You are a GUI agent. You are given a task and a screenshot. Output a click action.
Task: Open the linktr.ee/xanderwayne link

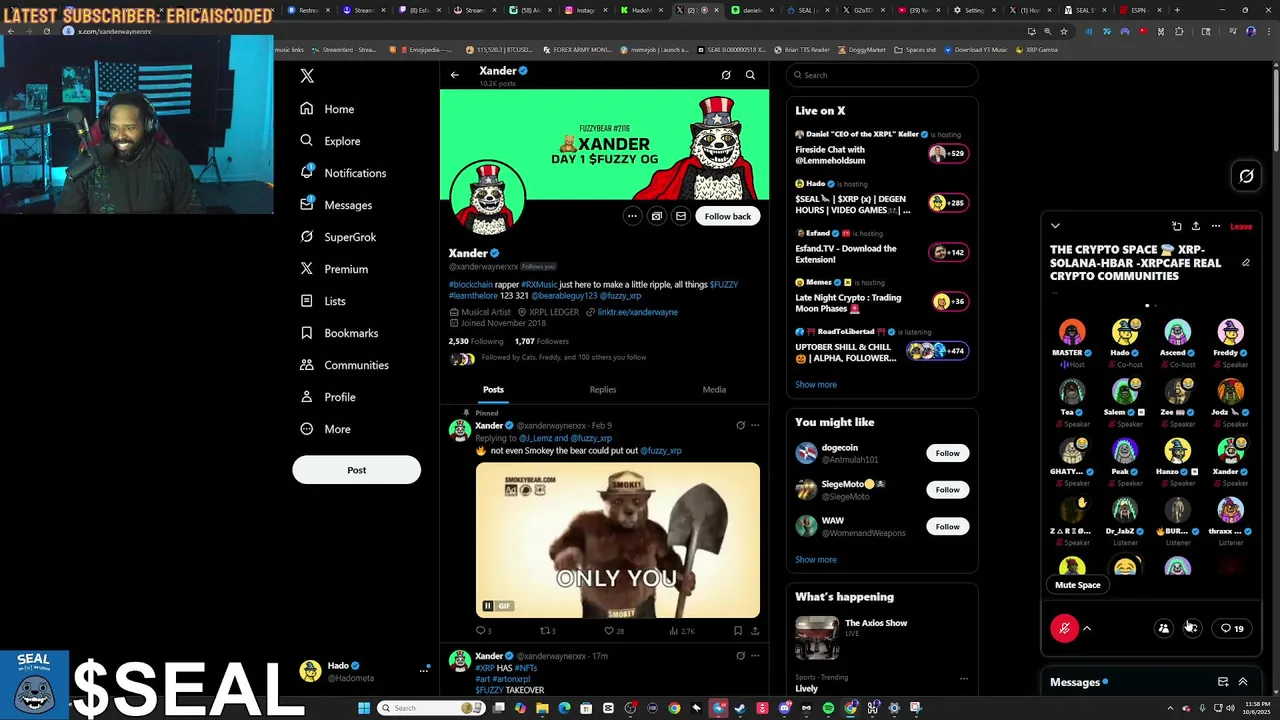(637, 312)
